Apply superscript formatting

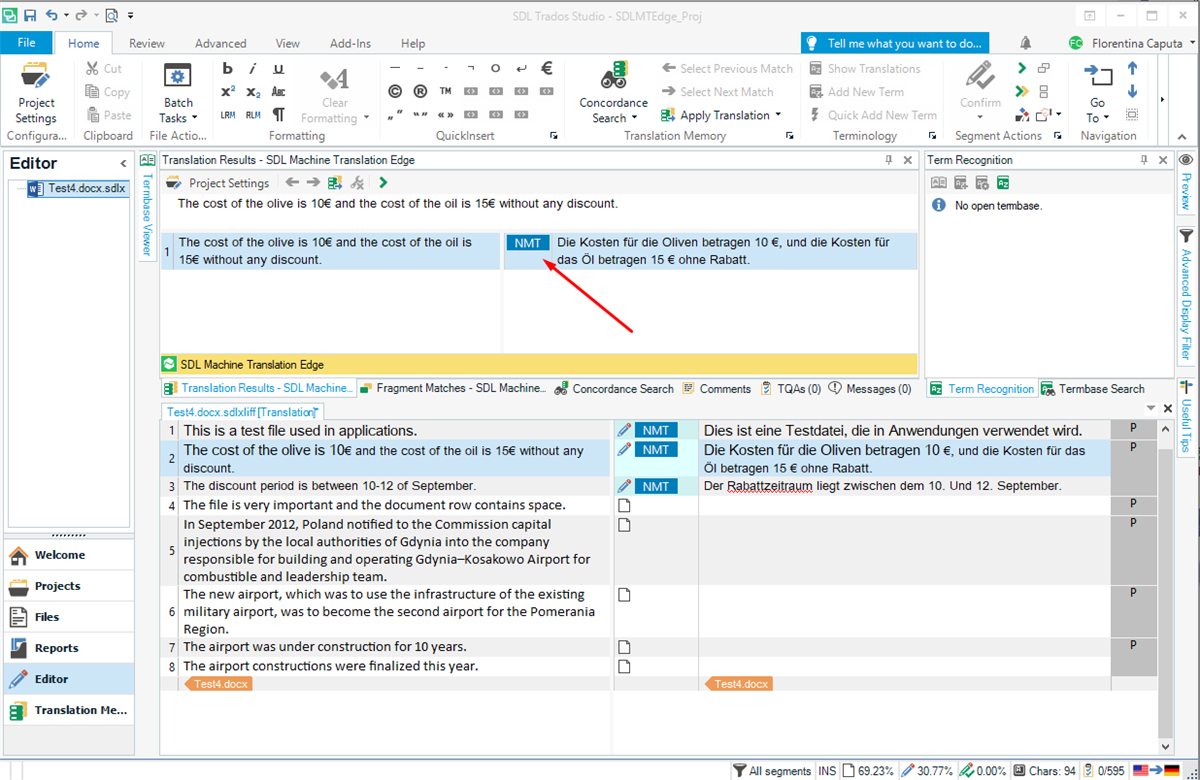coord(228,92)
